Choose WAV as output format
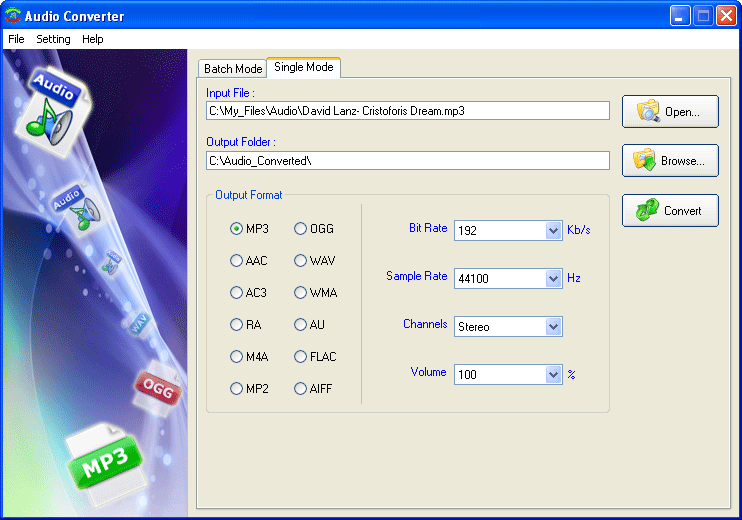This screenshot has height=520, width=742. click(x=300, y=261)
